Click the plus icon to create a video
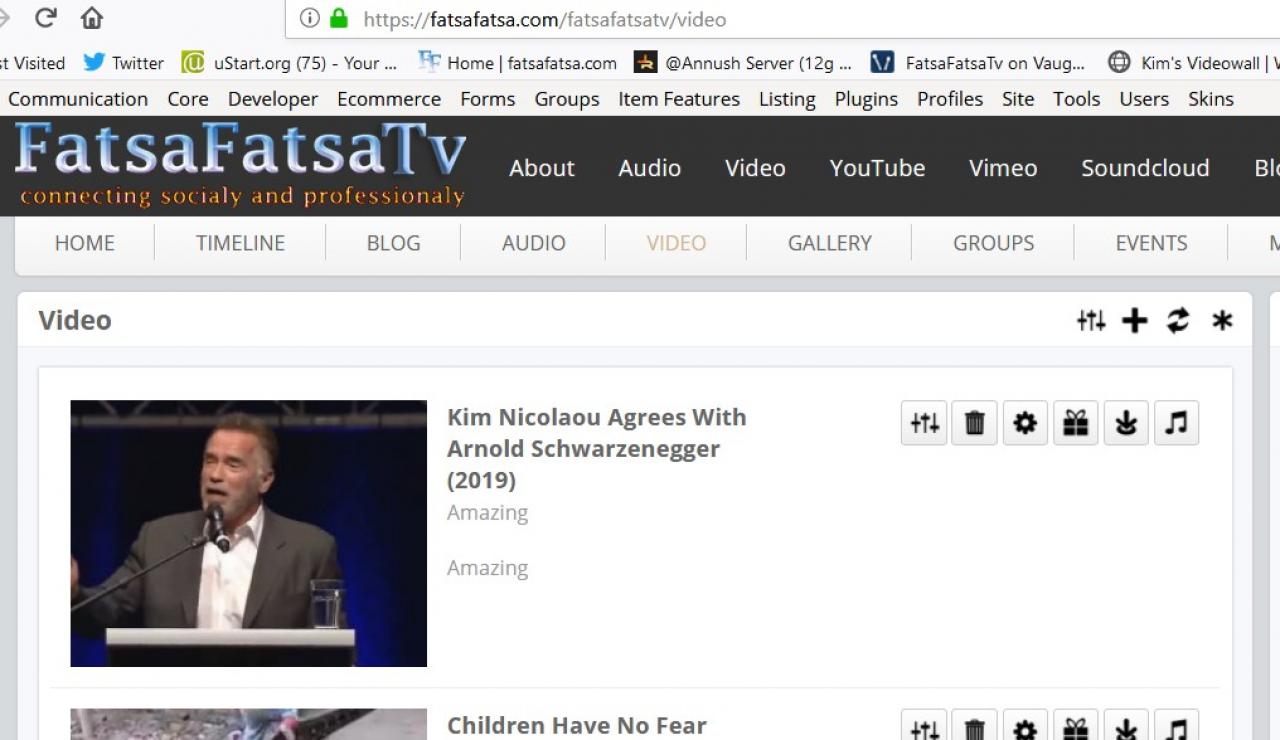 [1134, 321]
